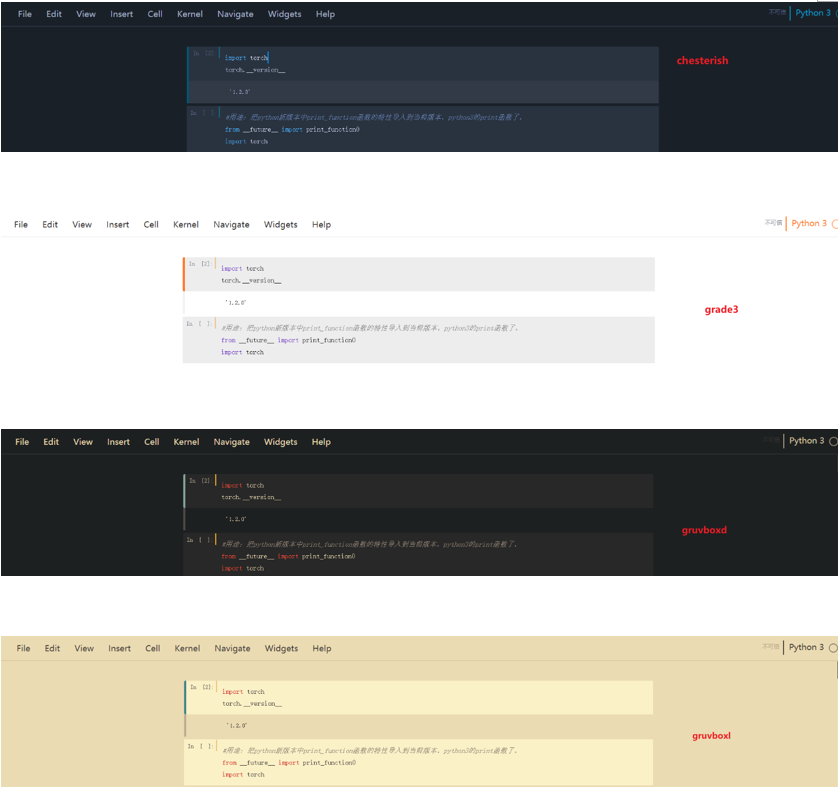The image size is (838, 787).
Task: Click 'import torch' cell in beige notebook
Action: [419, 697]
